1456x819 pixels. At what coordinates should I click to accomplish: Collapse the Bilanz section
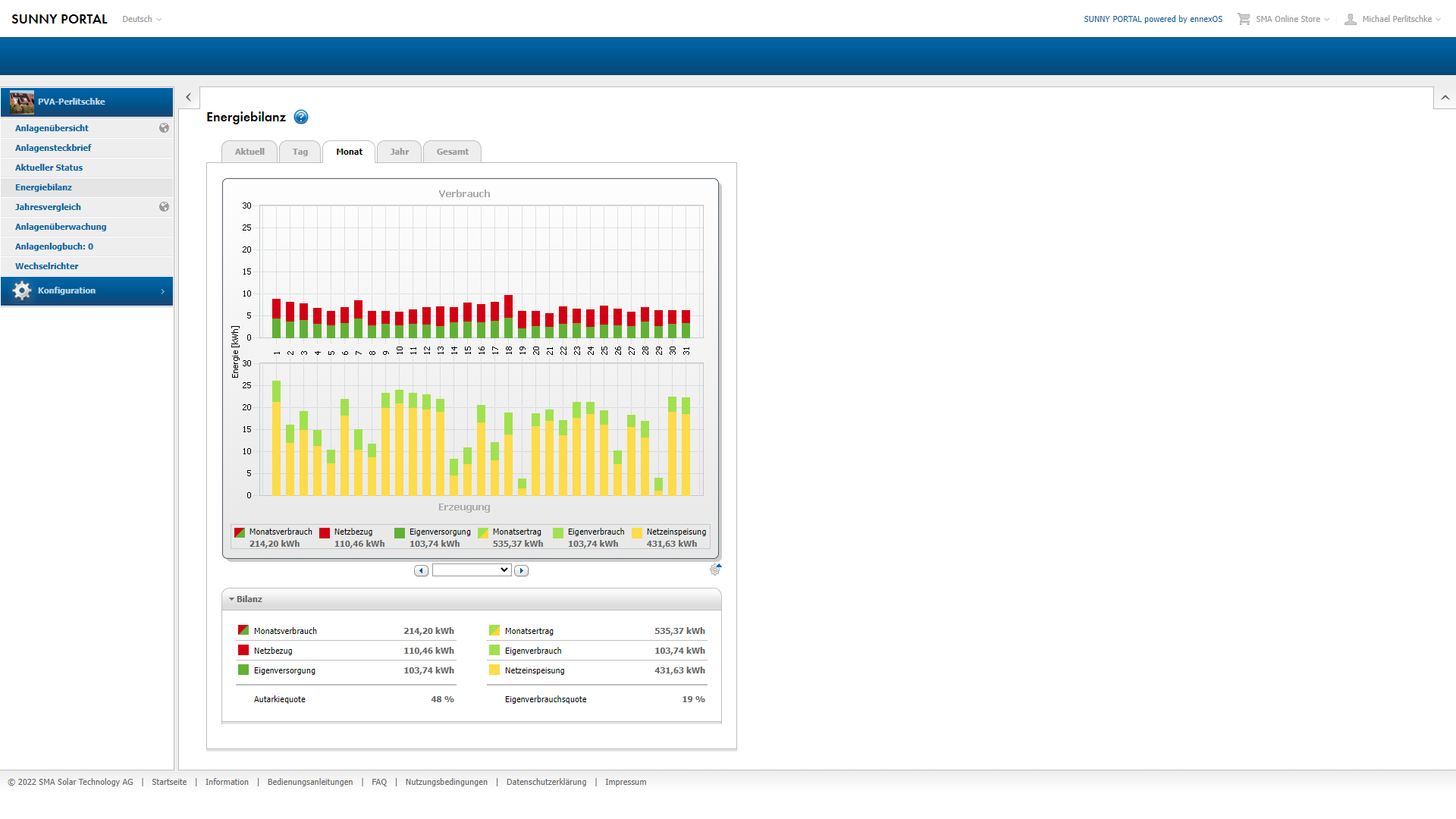[x=247, y=599]
